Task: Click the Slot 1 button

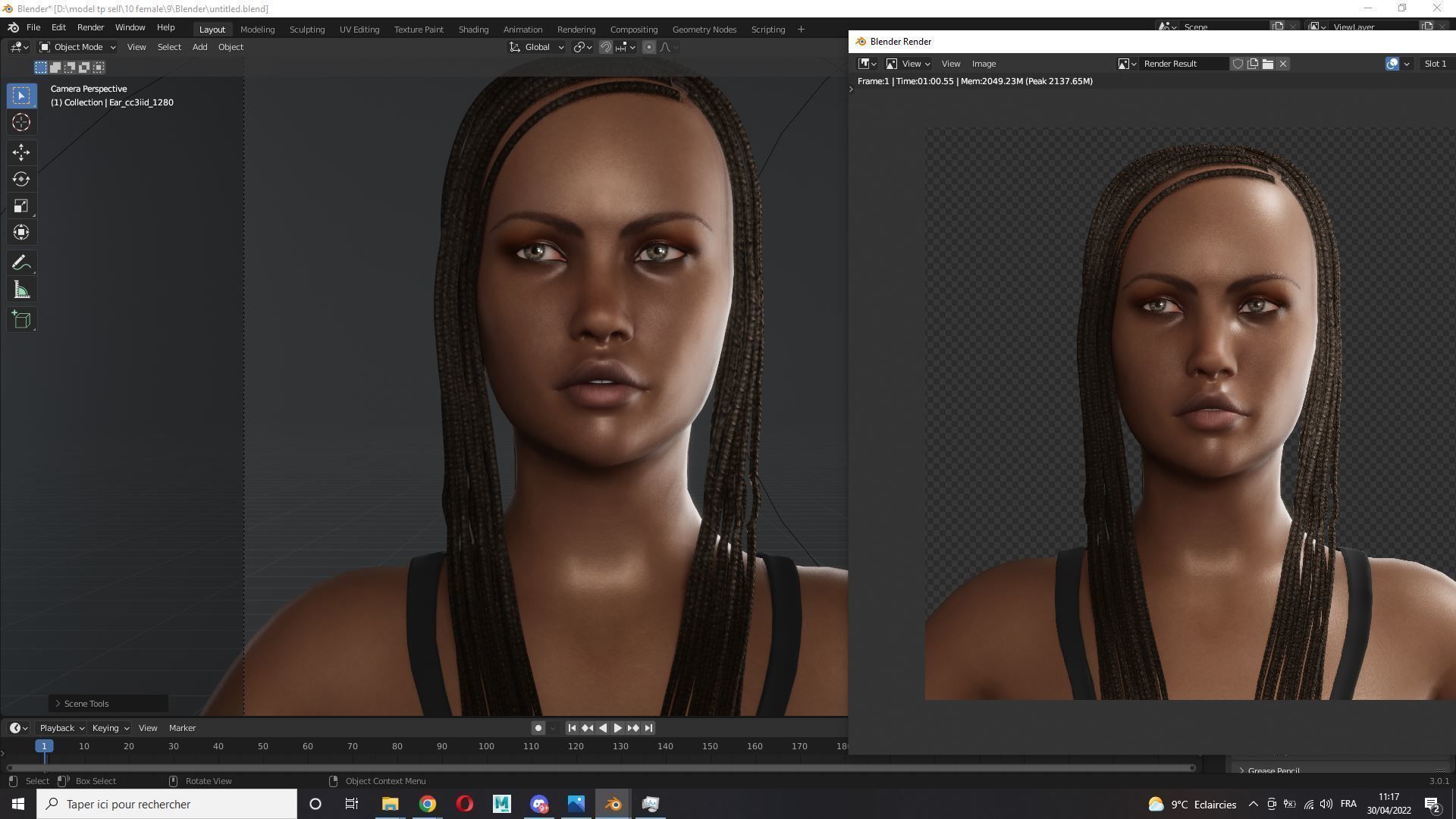Action: (x=1435, y=64)
